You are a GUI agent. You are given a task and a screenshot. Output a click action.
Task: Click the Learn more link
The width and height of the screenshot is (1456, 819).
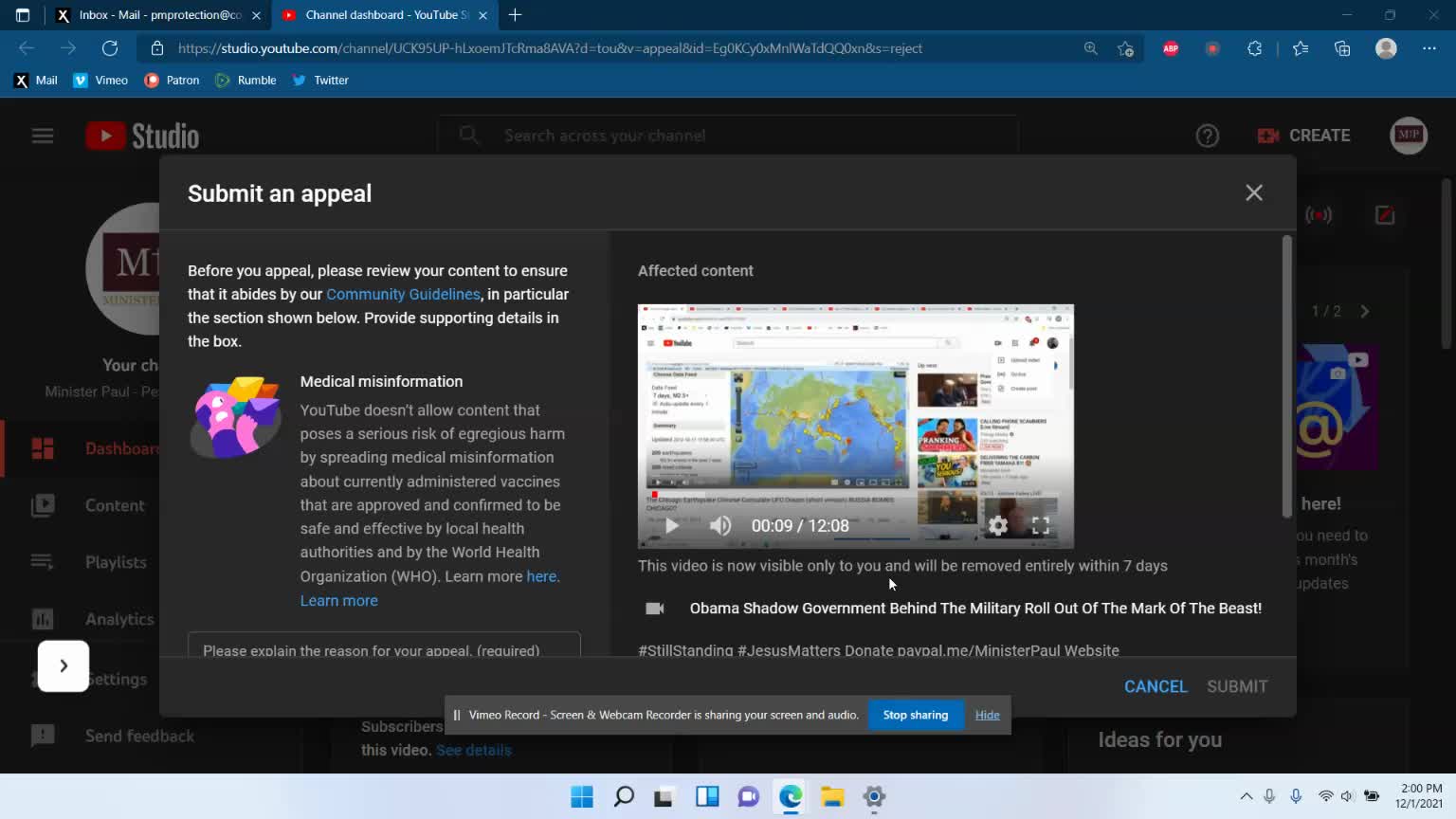click(x=338, y=600)
